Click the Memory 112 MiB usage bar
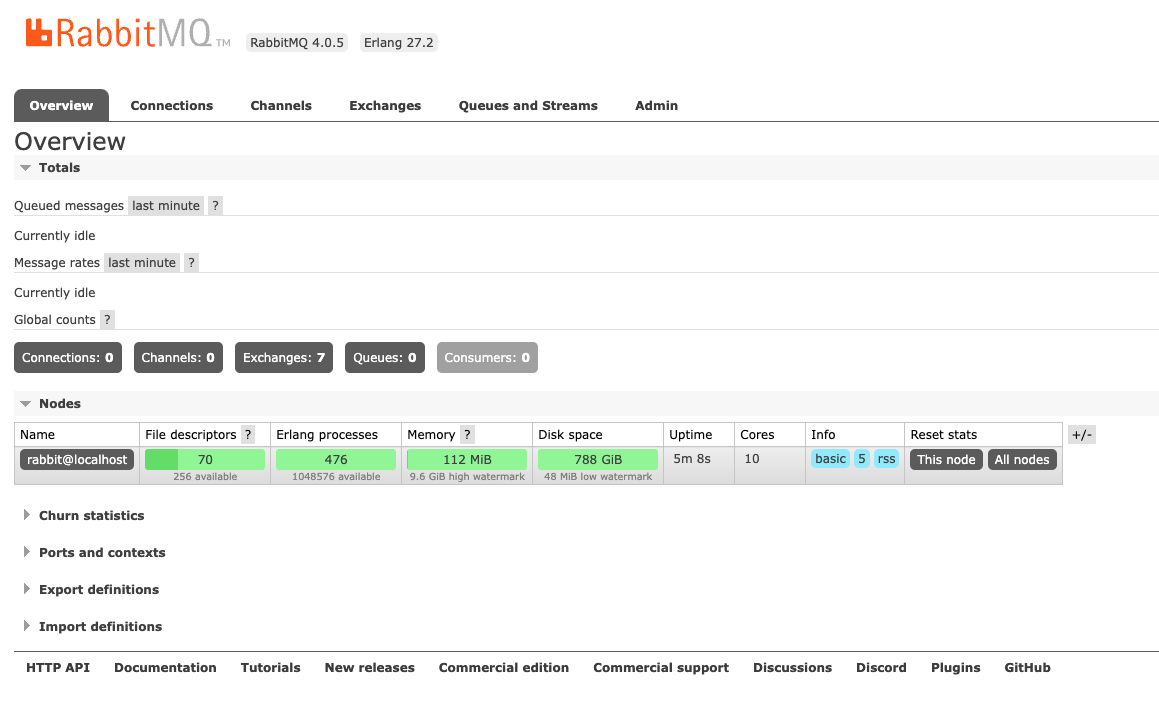The height and width of the screenshot is (708, 1159). [466, 460]
